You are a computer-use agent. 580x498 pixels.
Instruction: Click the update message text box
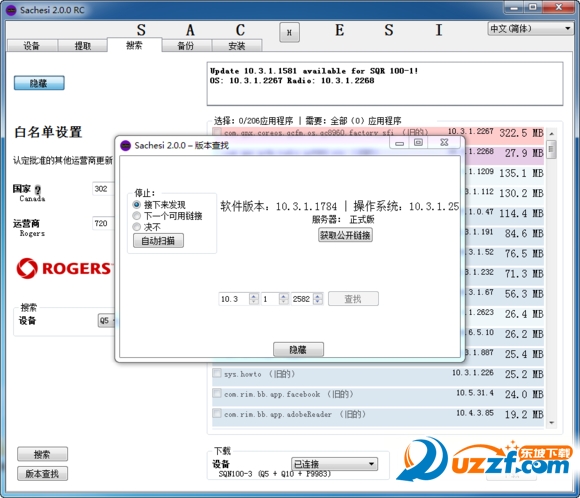click(x=385, y=84)
